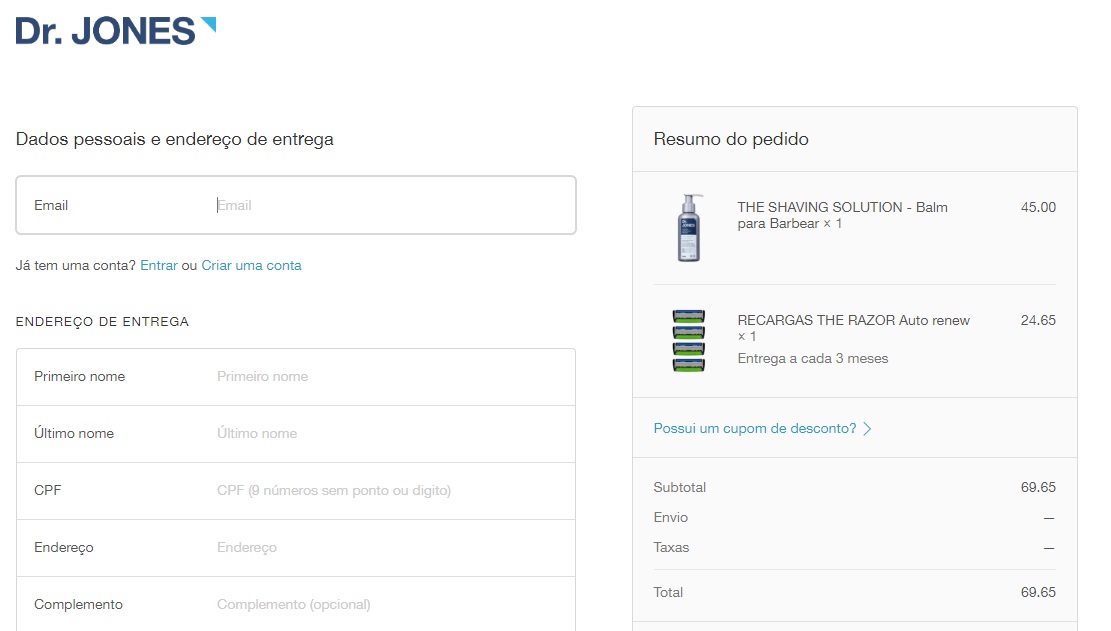Follow the Criar uma conta link
This screenshot has width=1111, height=631.
[x=252, y=266]
